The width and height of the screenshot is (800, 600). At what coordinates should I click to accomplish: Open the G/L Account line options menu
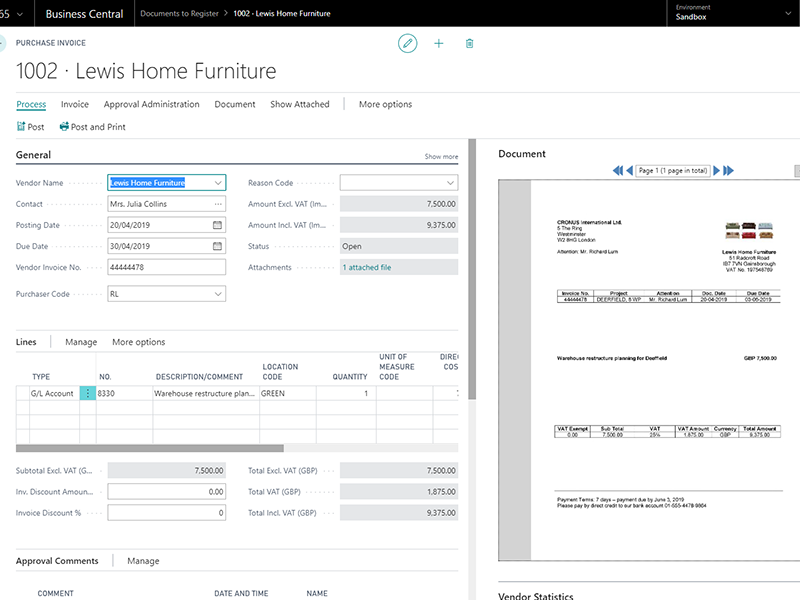[x=88, y=393]
